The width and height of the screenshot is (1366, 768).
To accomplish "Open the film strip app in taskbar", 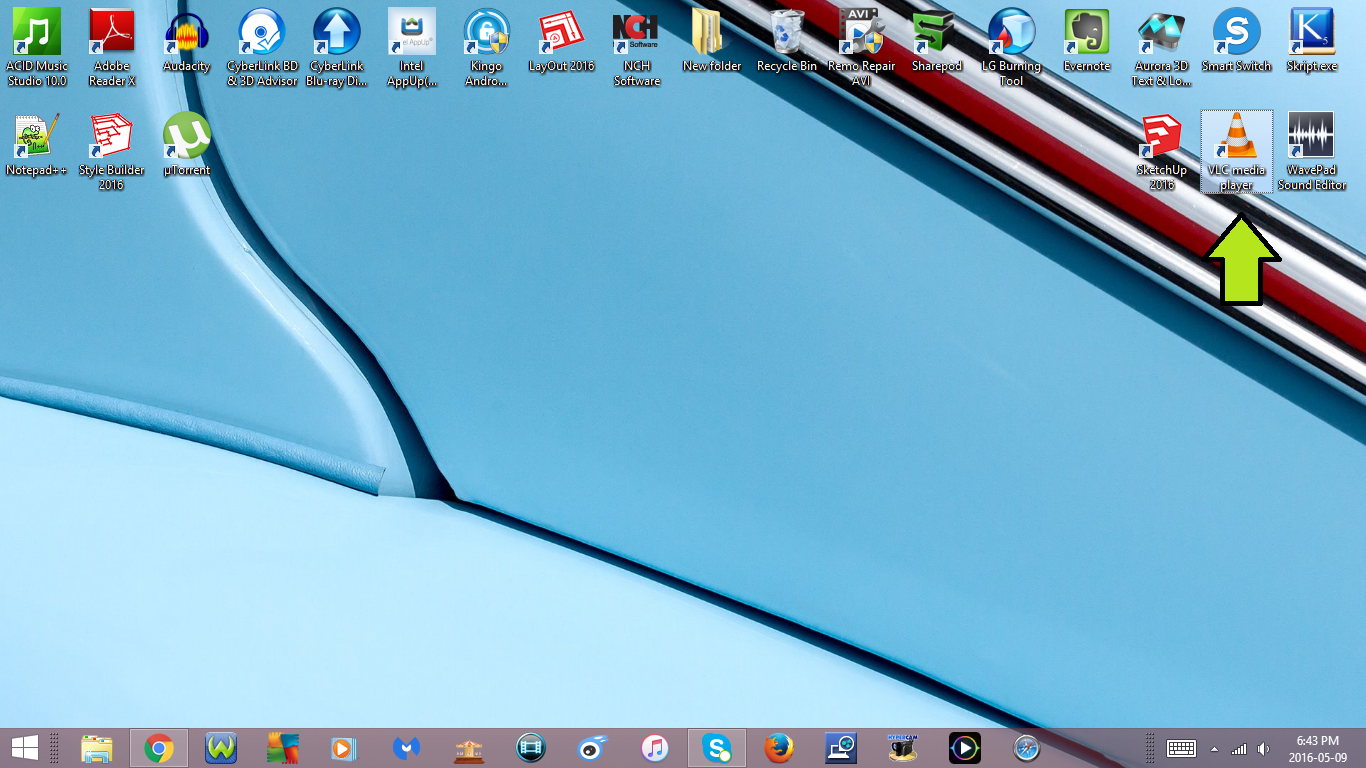I will 531,747.
